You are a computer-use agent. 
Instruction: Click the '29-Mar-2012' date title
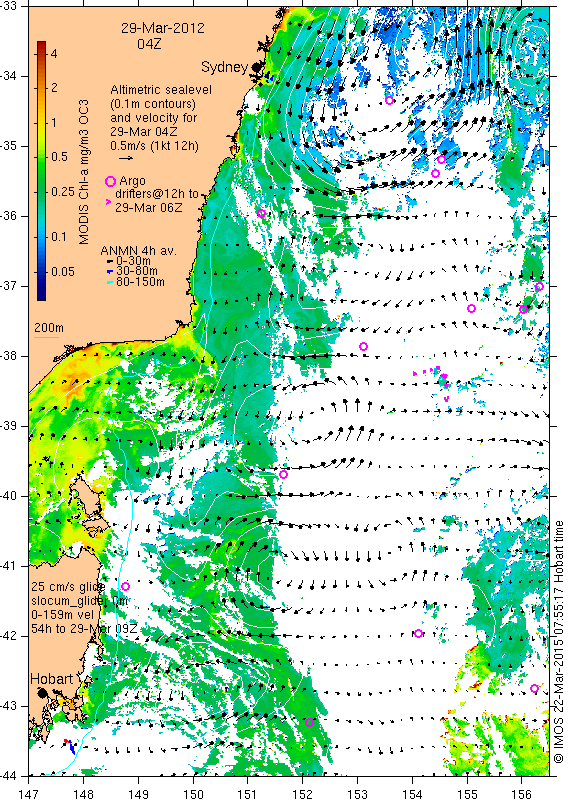pos(163,28)
